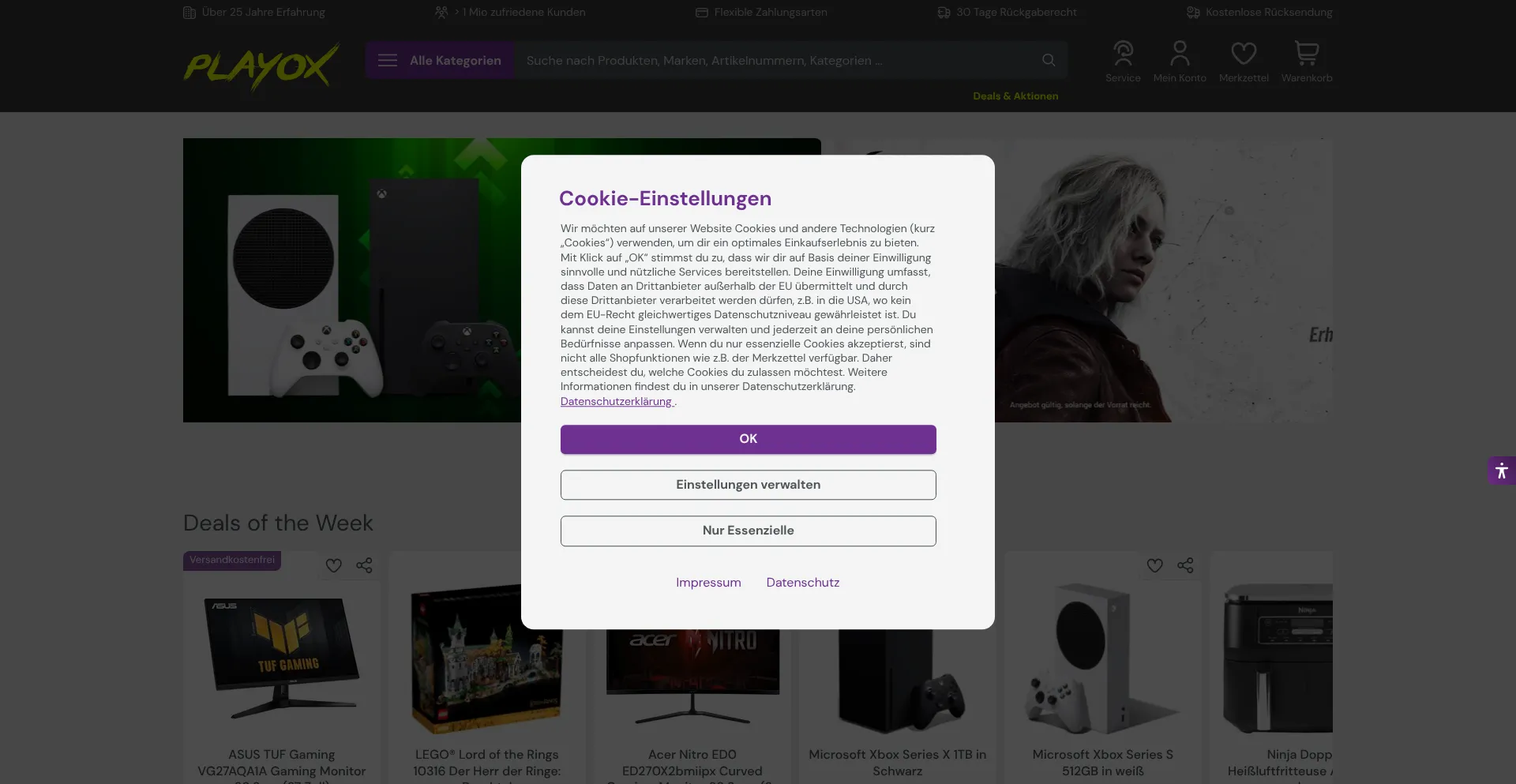Click the hero banner with blonde woman

tap(1164, 280)
